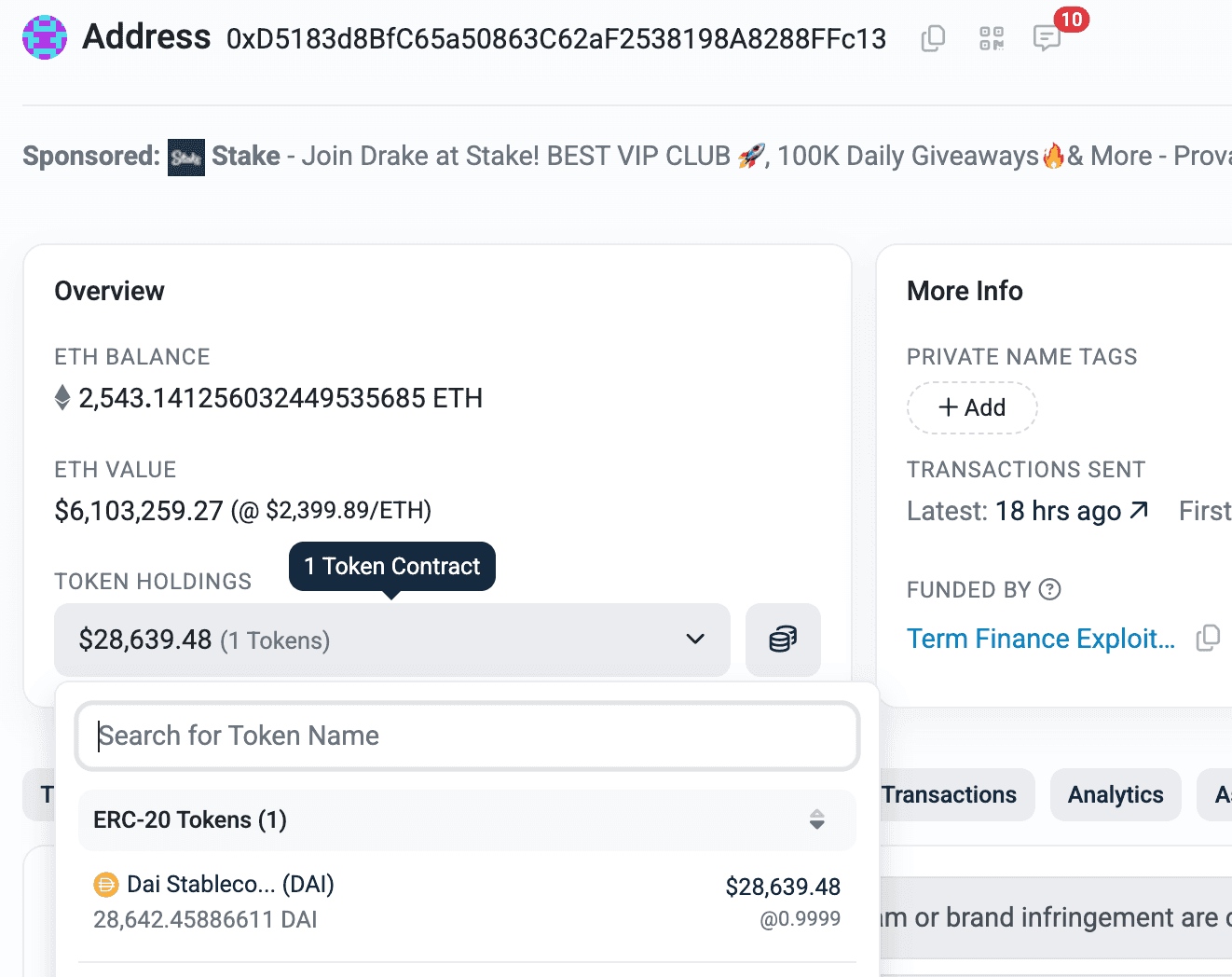Click the Dai Stablecoin token icon
Image resolution: width=1232 pixels, height=977 pixels.
[x=106, y=884]
